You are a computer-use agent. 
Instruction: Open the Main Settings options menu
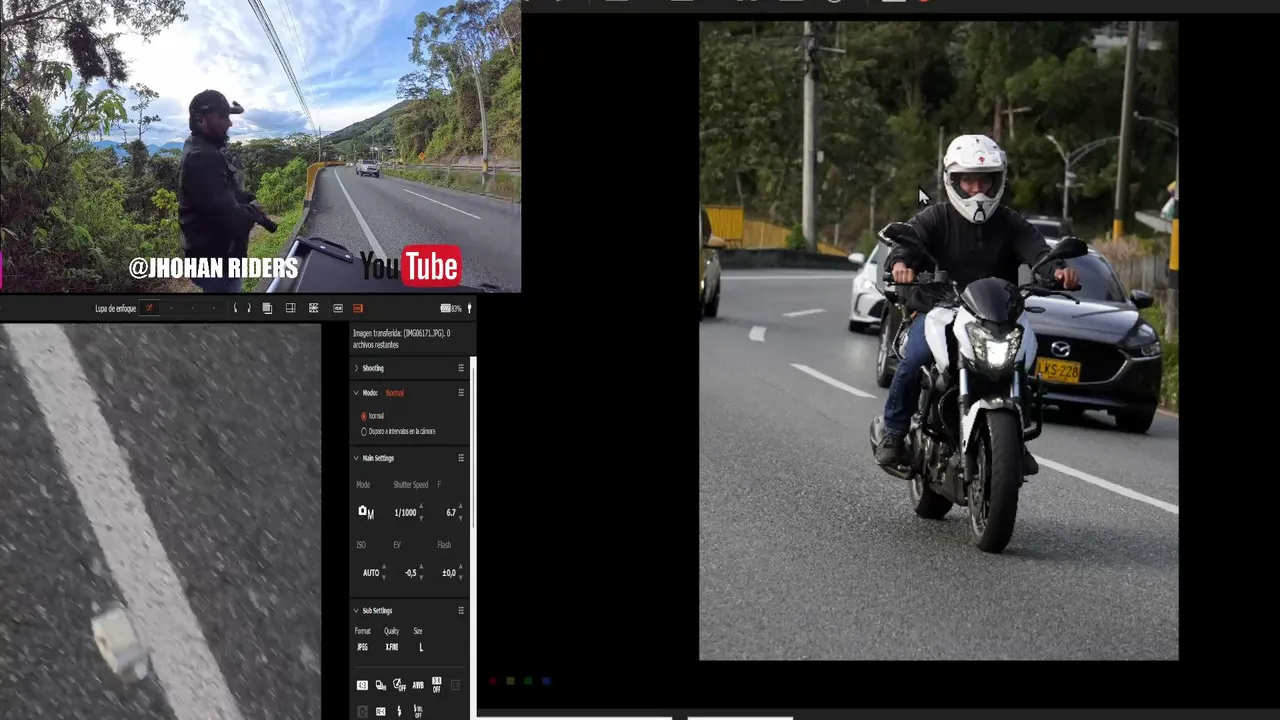pyautogui.click(x=461, y=458)
